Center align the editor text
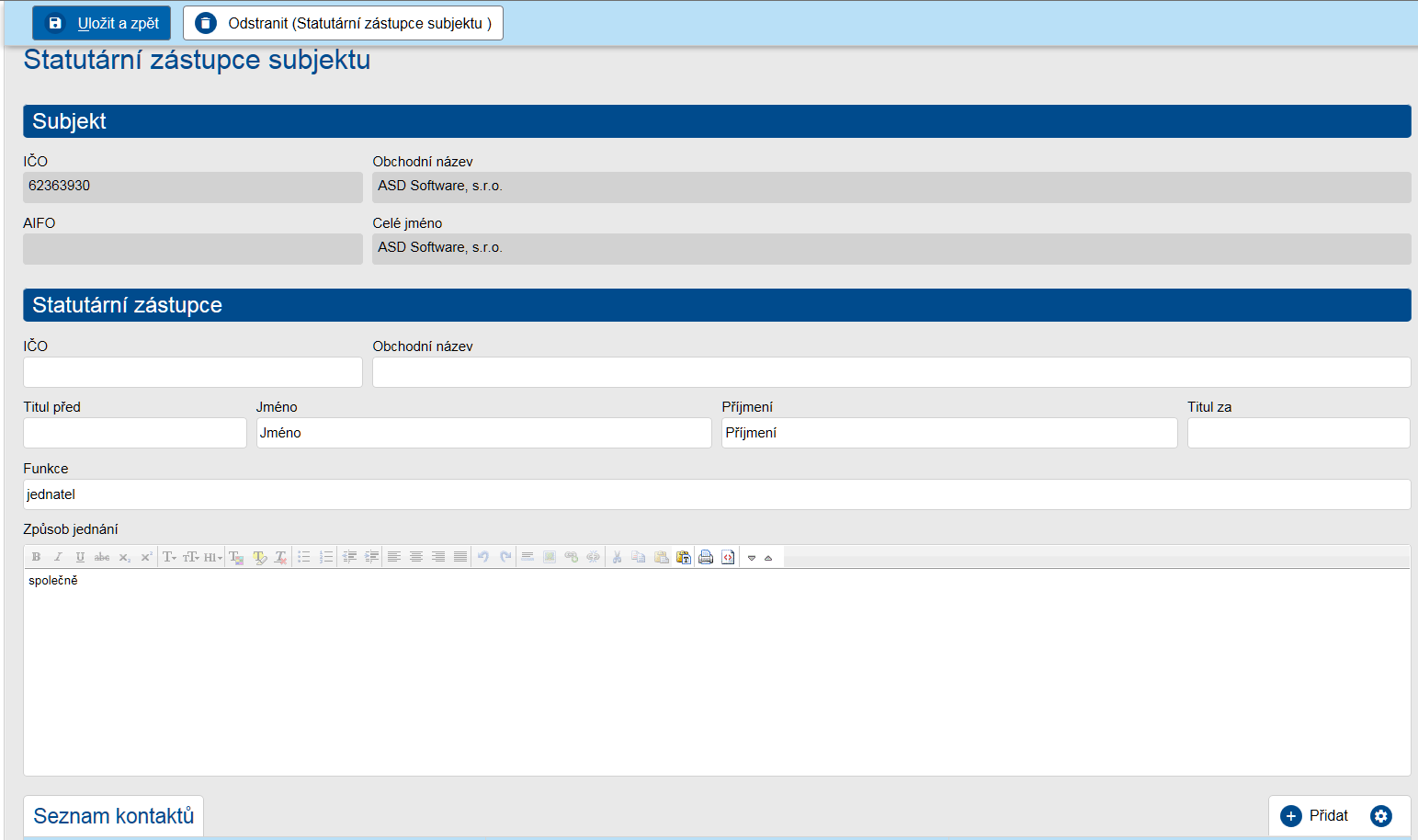 (x=416, y=557)
